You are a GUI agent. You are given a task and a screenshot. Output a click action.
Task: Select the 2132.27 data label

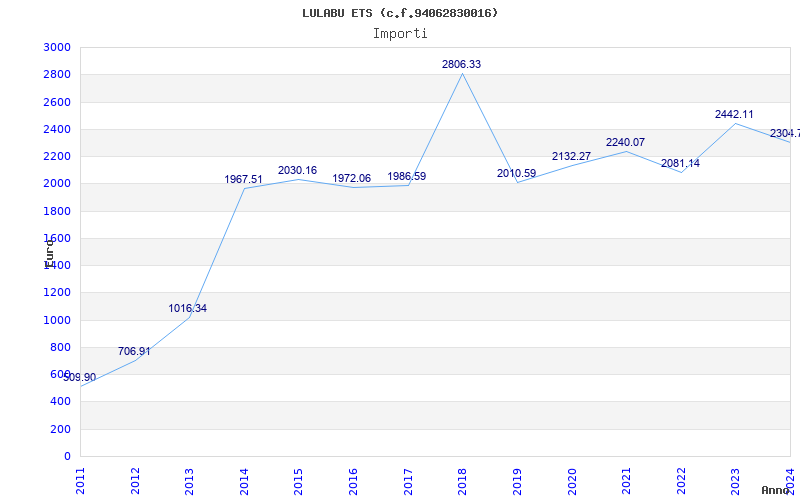pyautogui.click(x=571, y=157)
